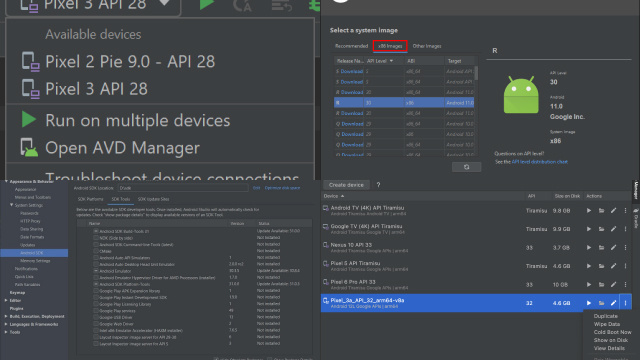Show Android TV (4K) AVD folder on disk

601,211
